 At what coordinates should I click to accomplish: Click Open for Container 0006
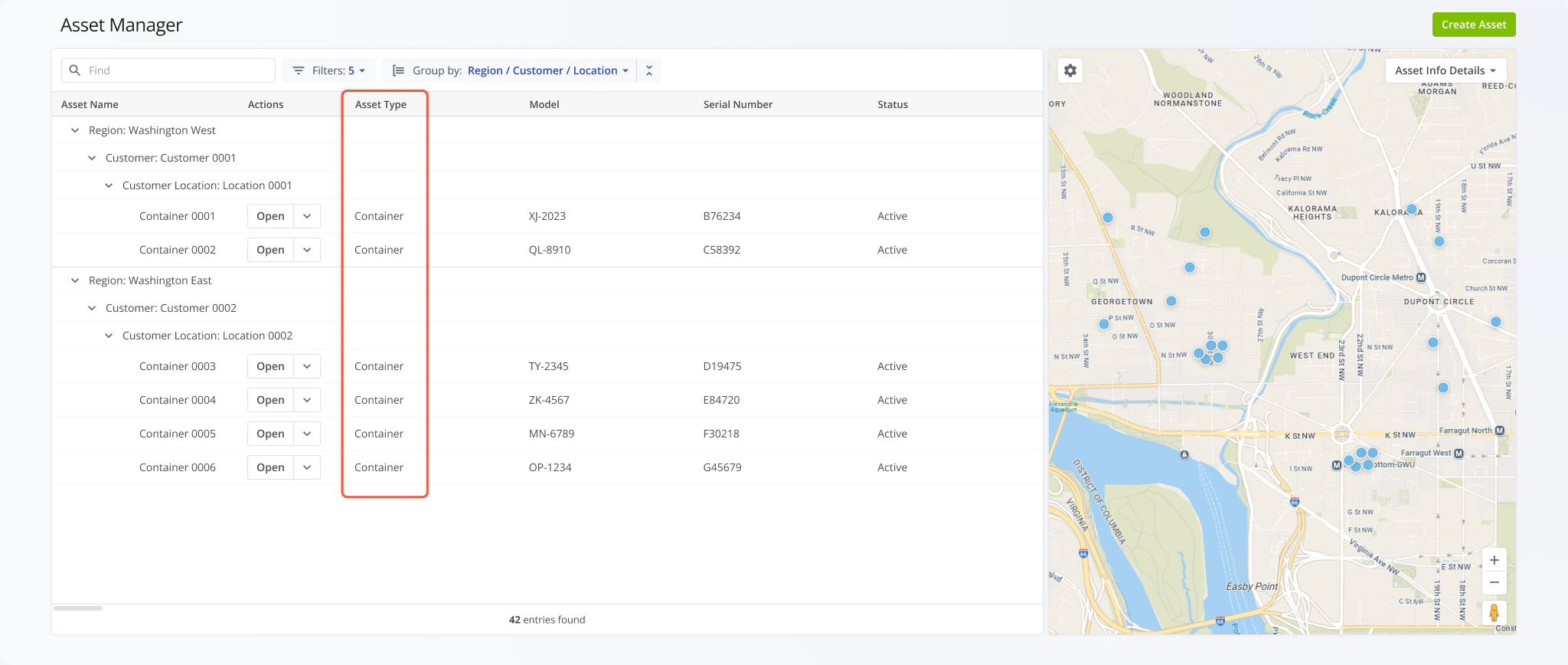coord(270,467)
